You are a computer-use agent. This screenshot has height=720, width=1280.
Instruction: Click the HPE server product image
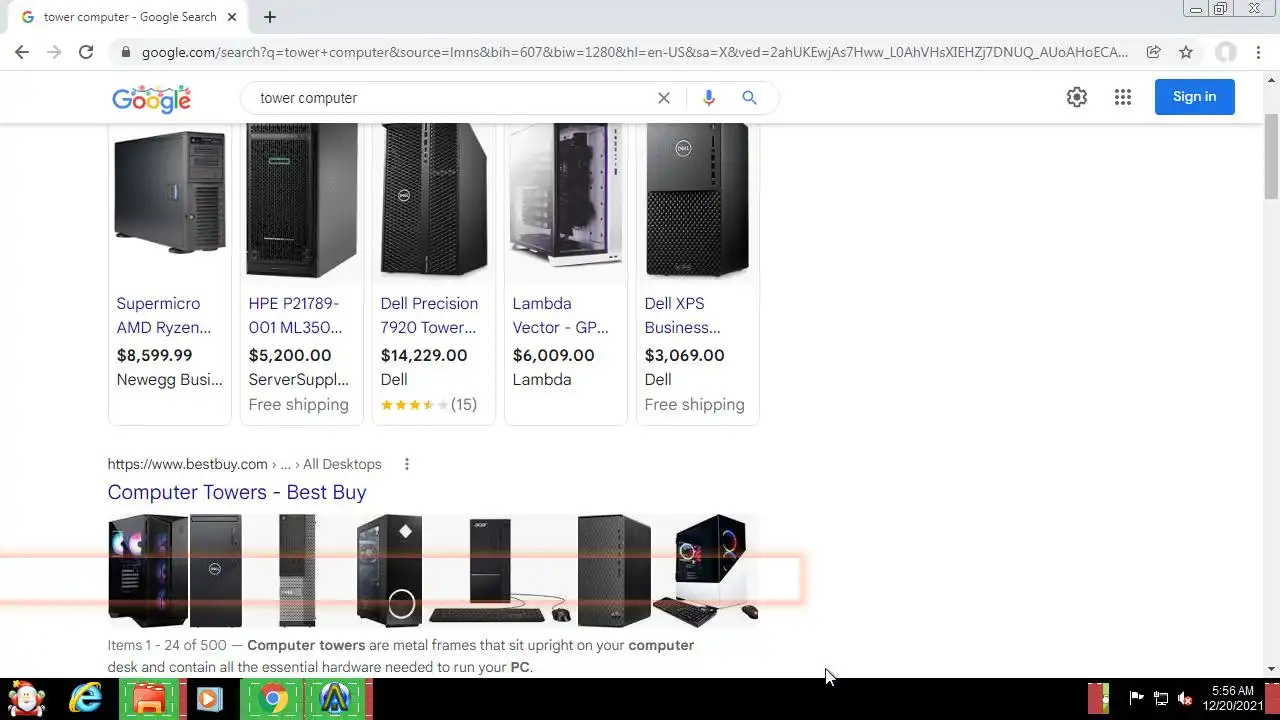302,202
